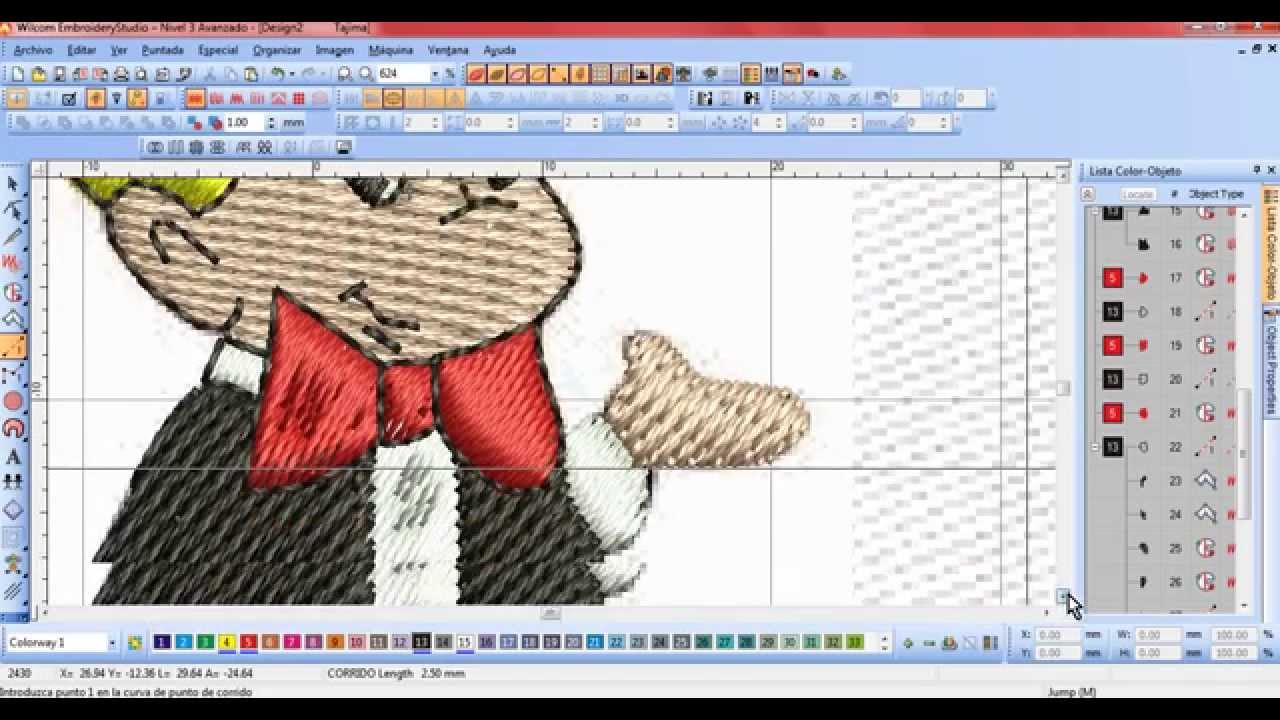Viewport: 1280px width, 720px height.
Task: Click the Open file folder icon
Action: [x=38, y=74]
